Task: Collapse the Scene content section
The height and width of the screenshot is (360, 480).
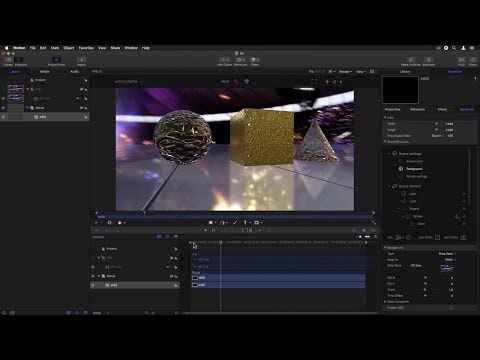Action: point(389,186)
